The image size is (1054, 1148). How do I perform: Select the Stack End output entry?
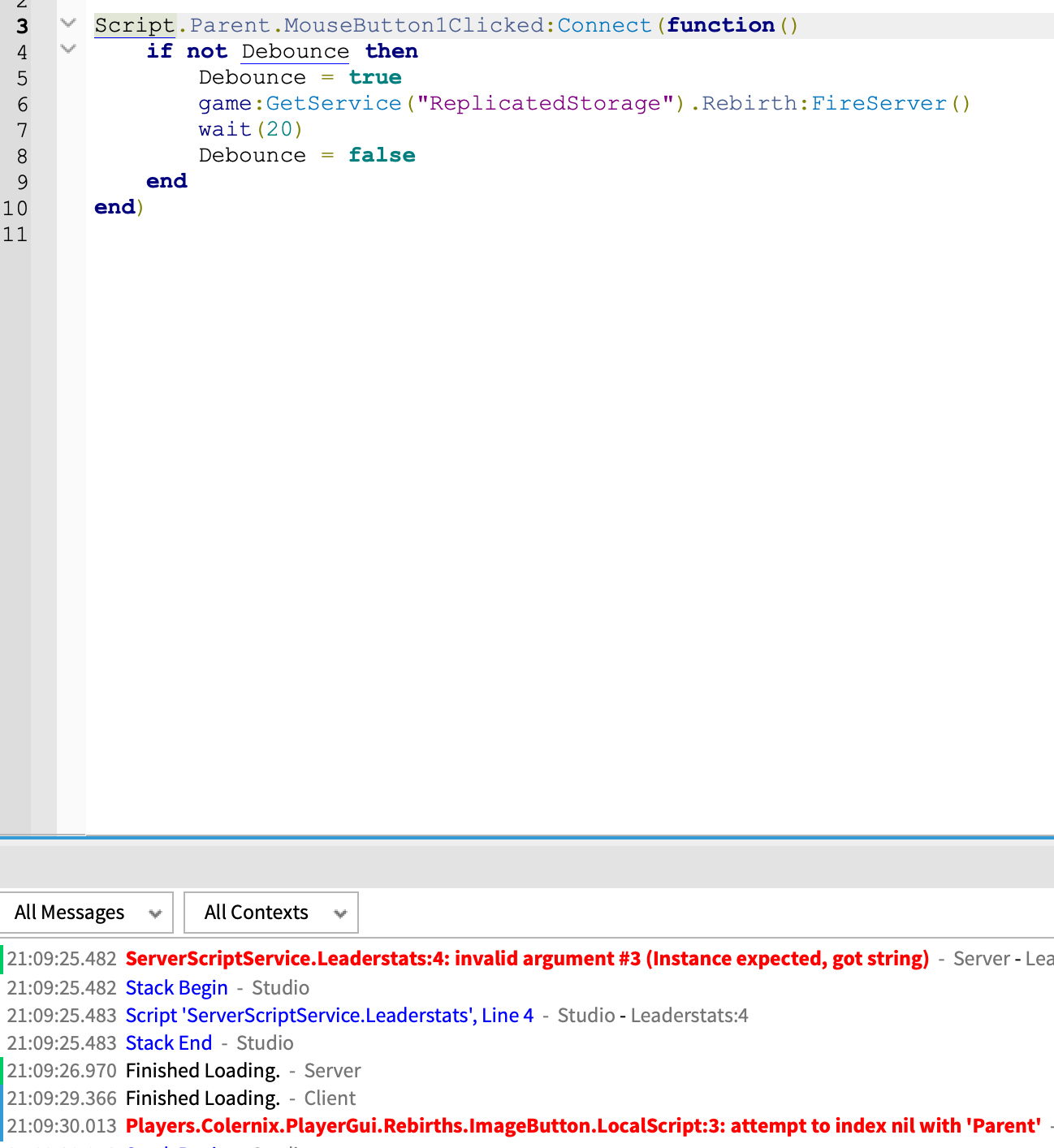click(168, 1042)
